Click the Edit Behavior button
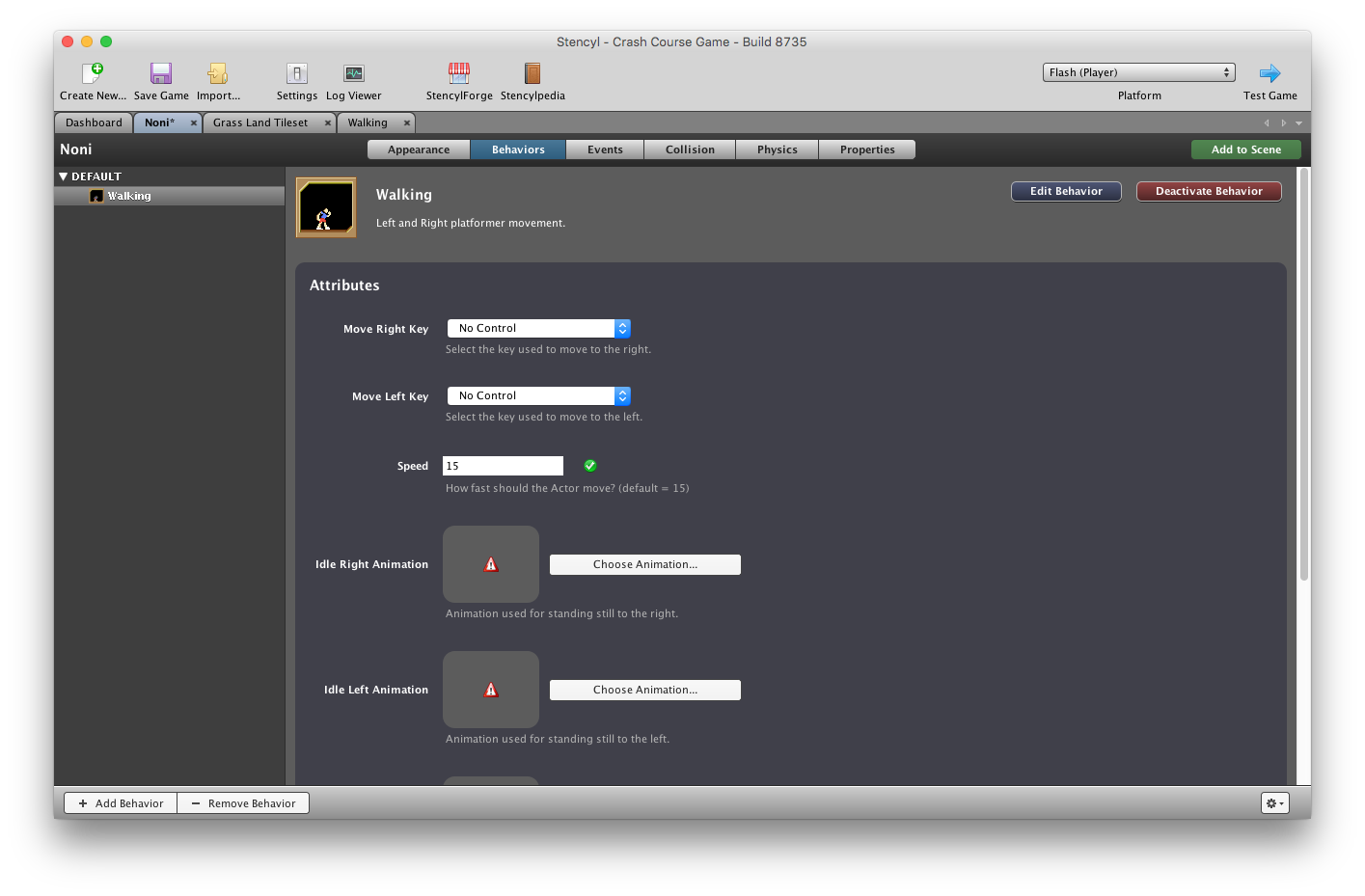 click(x=1066, y=191)
